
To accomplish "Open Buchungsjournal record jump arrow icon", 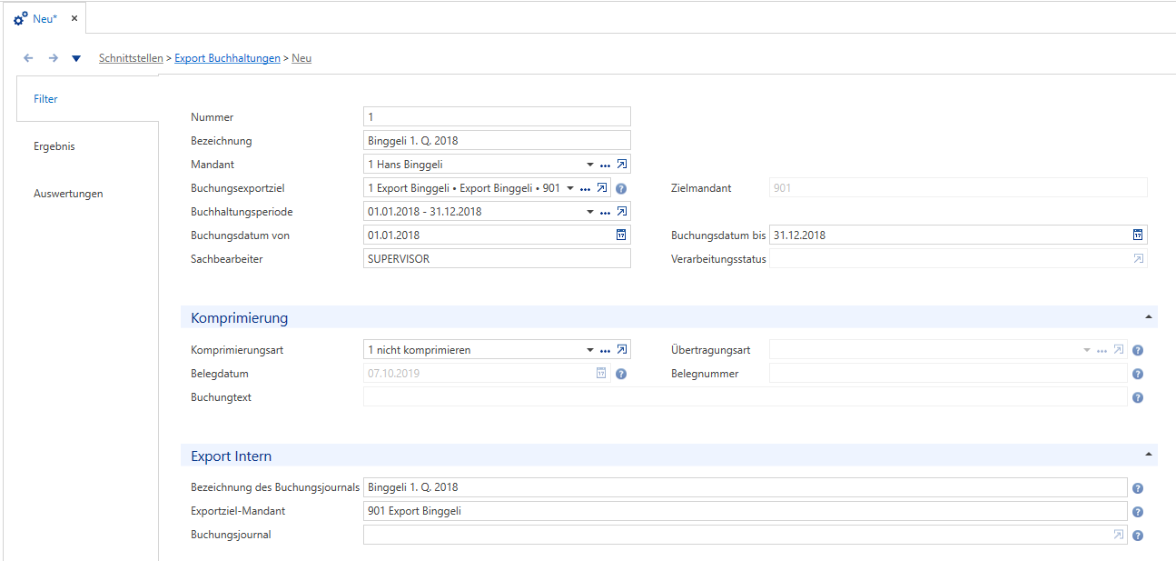I will pos(1118,535).
